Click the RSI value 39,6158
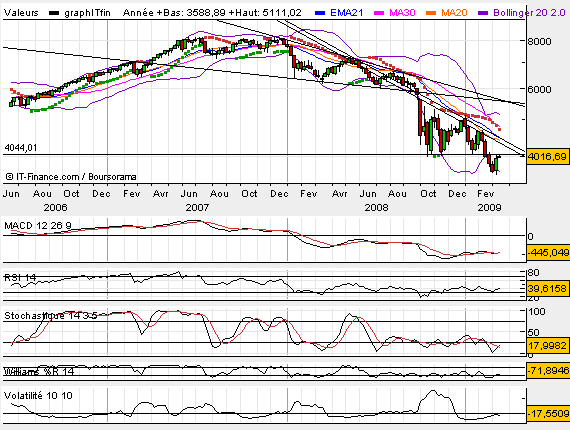Viewport: 570px width, 430px height. tap(547, 289)
